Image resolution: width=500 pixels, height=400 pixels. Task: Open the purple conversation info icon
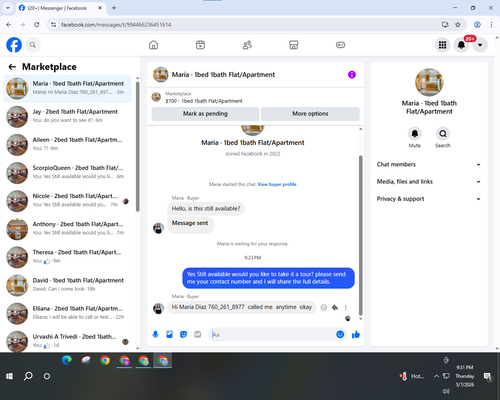(352, 75)
